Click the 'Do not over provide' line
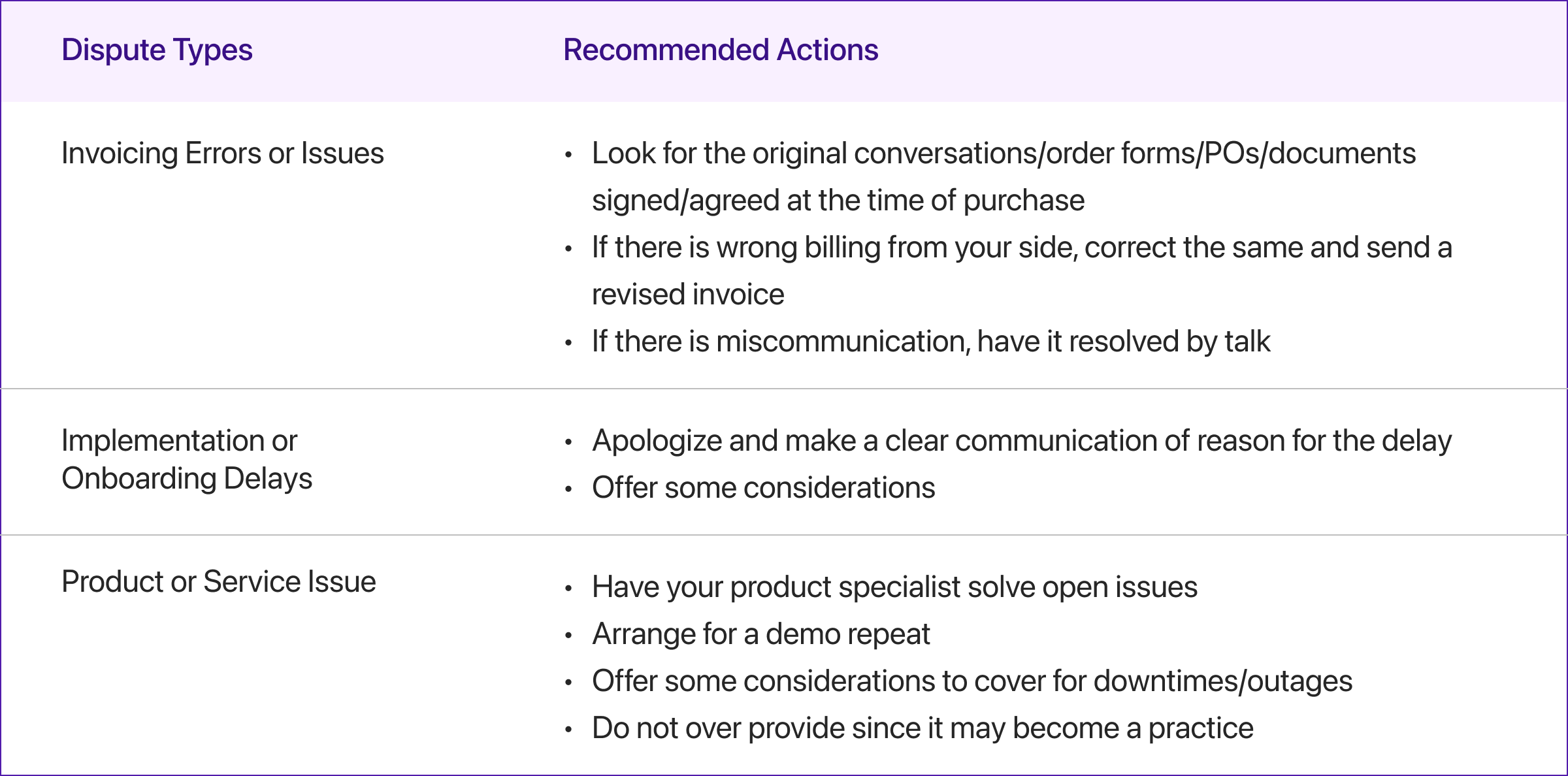 coord(923,728)
